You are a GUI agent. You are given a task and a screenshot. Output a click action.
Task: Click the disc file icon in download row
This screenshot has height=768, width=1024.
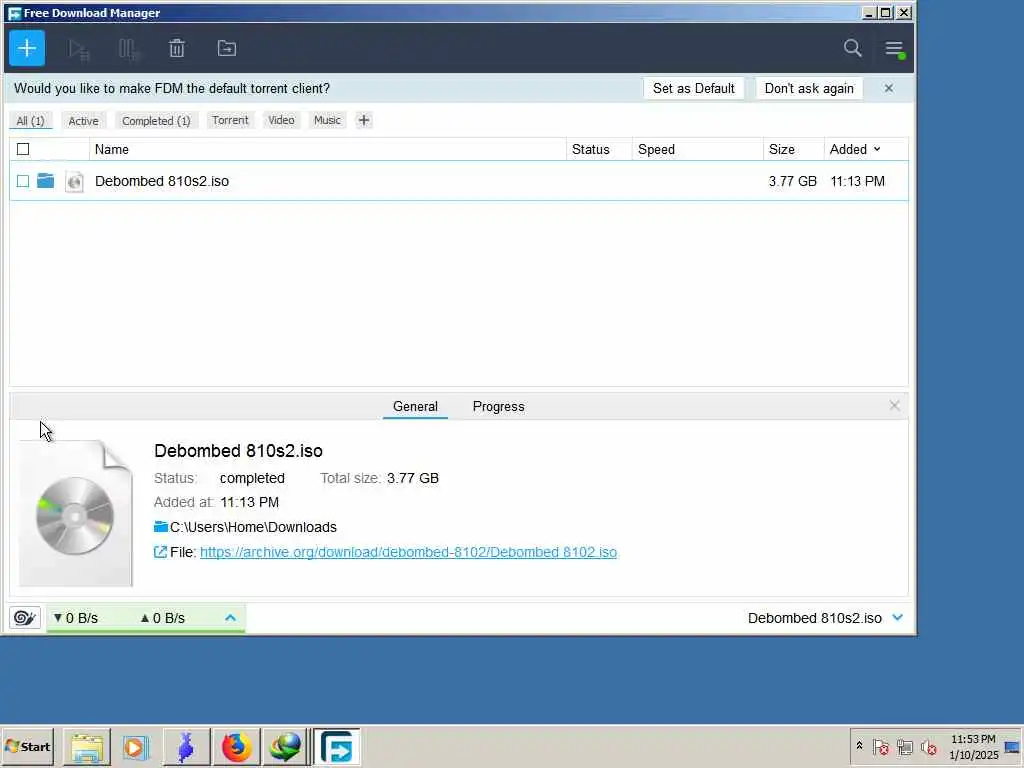click(74, 181)
